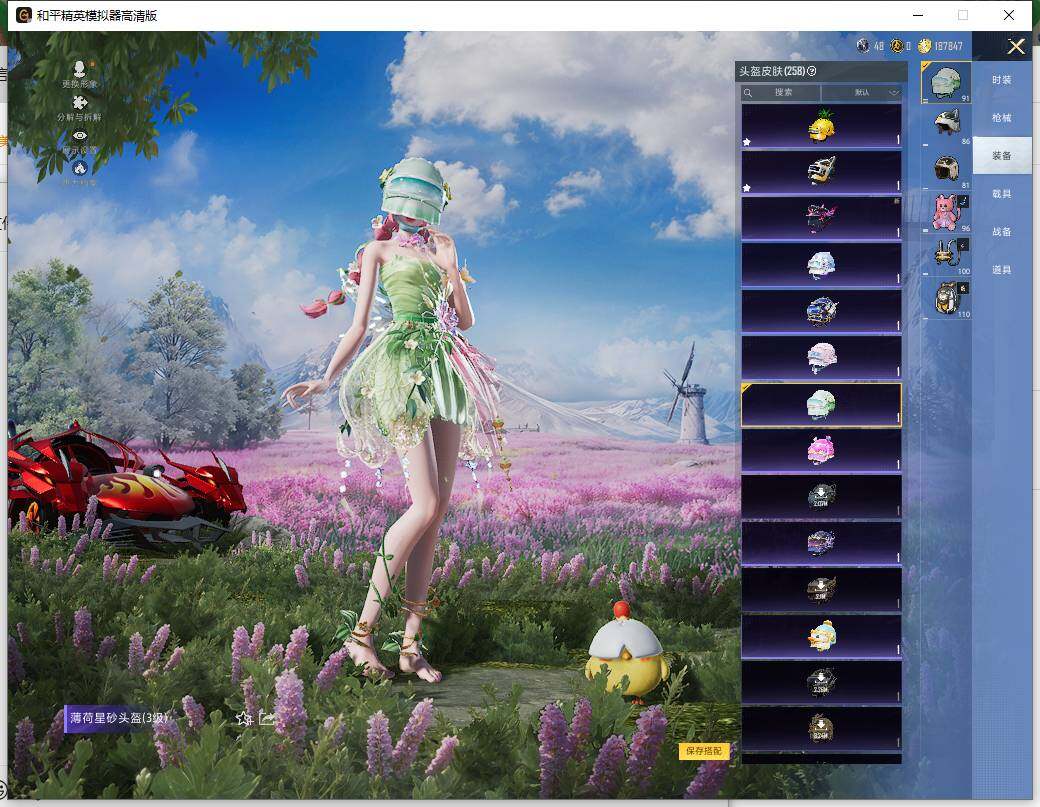The height and width of the screenshot is (807, 1040).
Task: Toggle the 展示设置 eye display settings
Action: pyautogui.click(x=79, y=136)
